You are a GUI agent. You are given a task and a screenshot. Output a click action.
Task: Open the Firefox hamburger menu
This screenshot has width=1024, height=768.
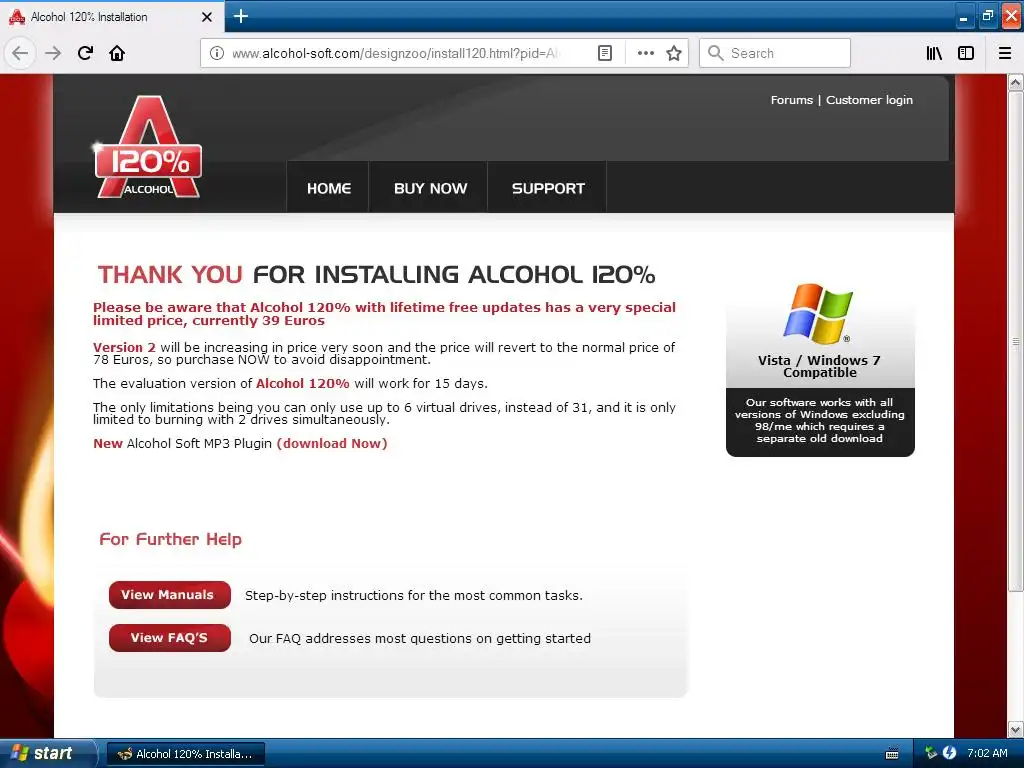click(1005, 53)
